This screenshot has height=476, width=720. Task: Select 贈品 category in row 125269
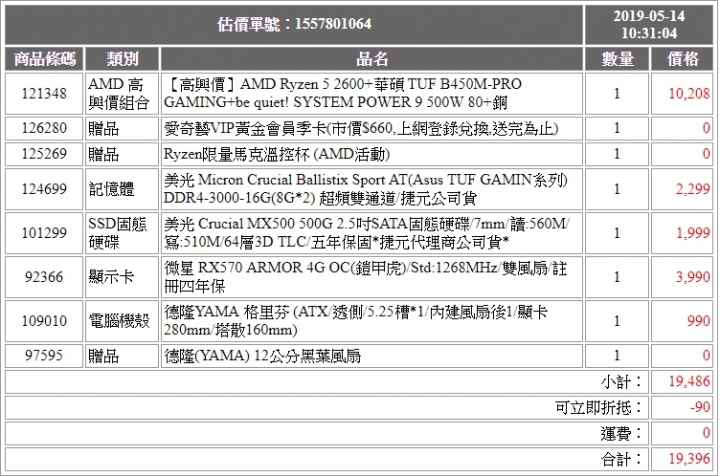pyautogui.click(x=103, y=154)
